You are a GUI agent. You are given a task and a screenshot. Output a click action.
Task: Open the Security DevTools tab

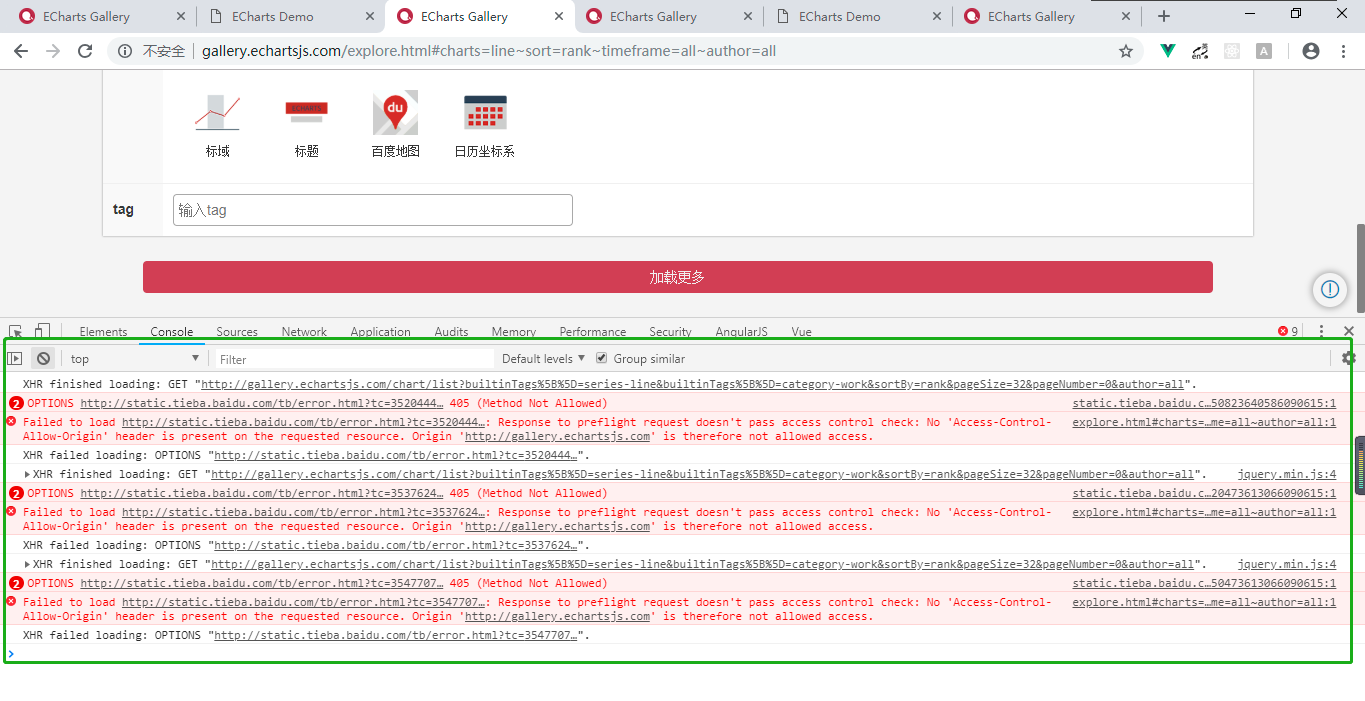tap(670, 332)
